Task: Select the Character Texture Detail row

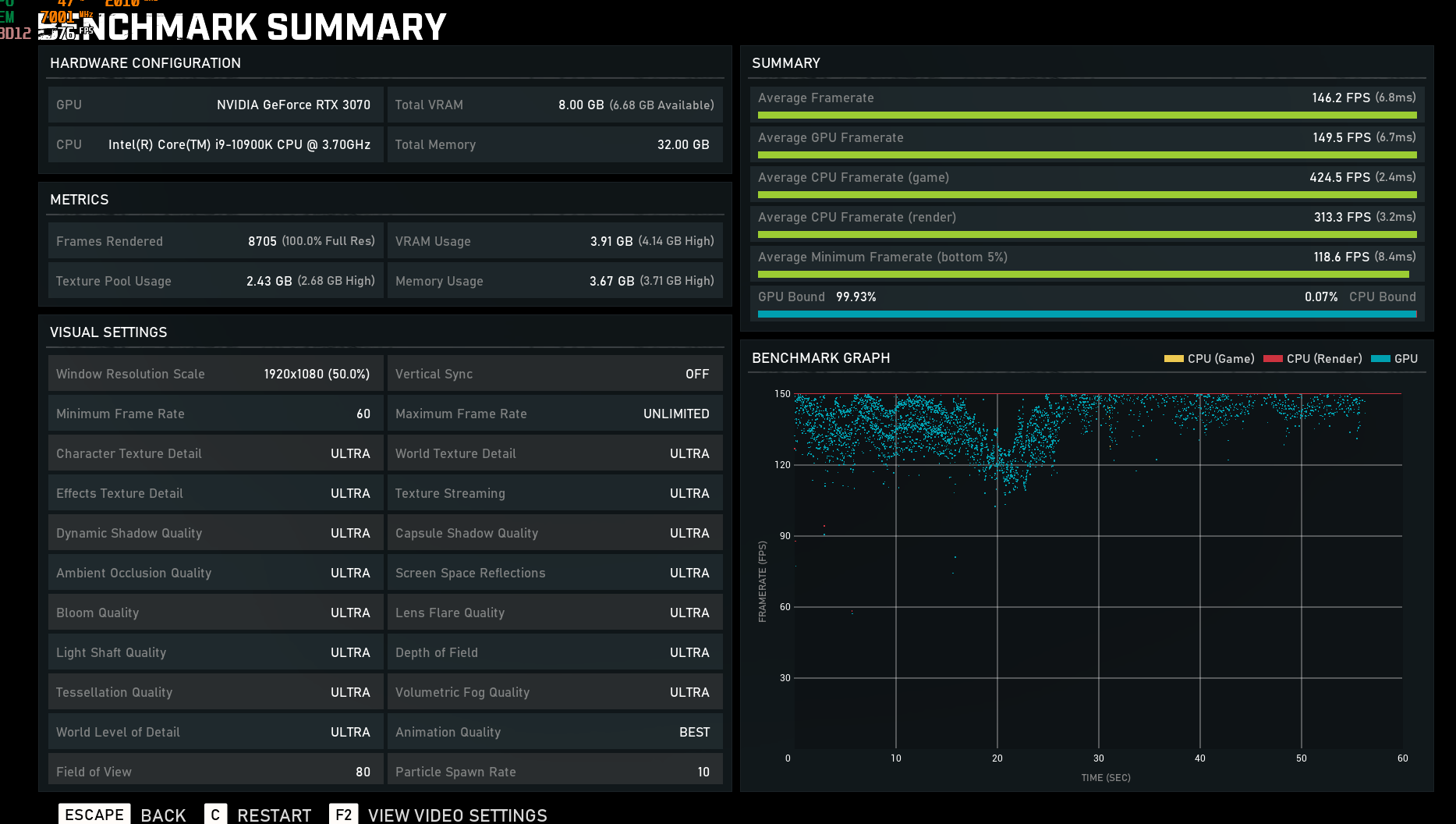Action: click(x=216, y=453)
